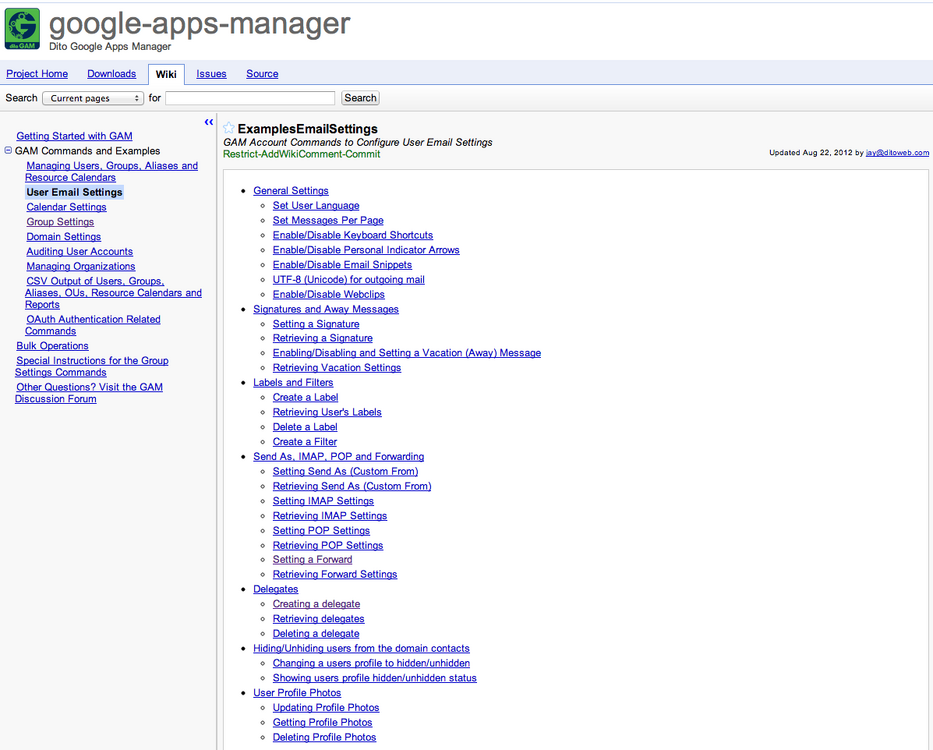The image size is (933, 750).
Task: Open Deleting Profile Photos link
Action: 324,738
